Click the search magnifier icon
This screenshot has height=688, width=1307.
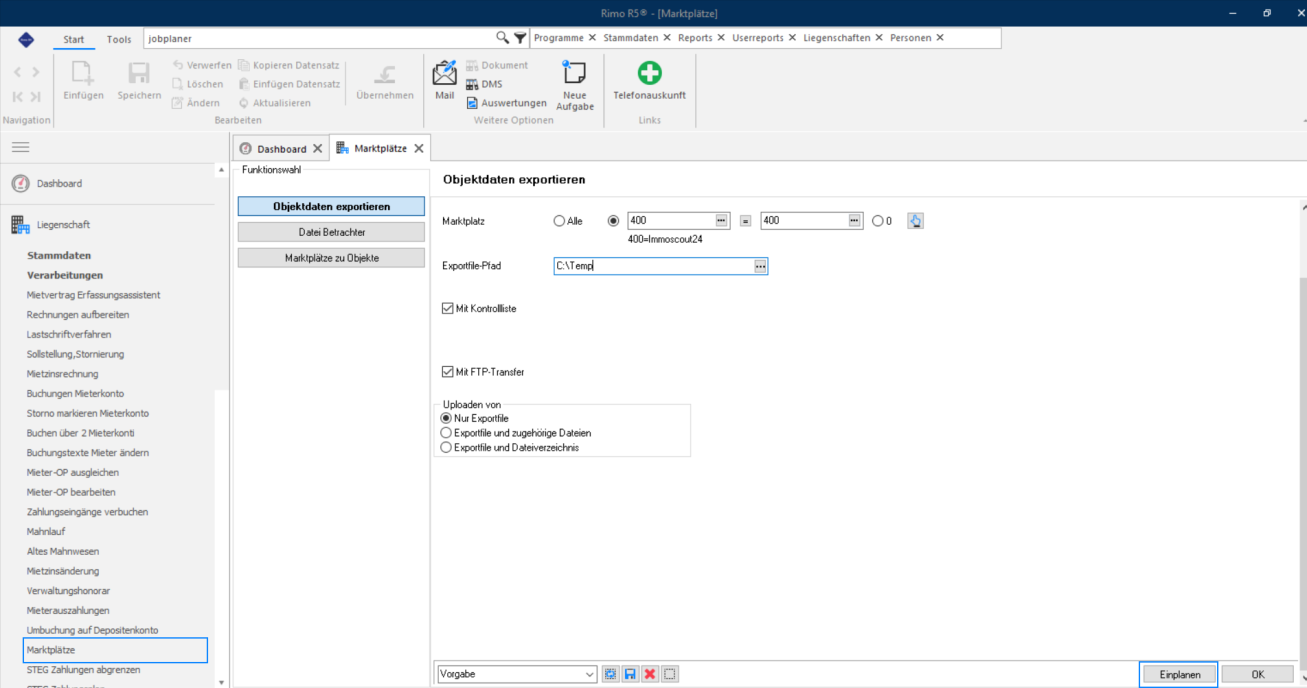(503, 38)
